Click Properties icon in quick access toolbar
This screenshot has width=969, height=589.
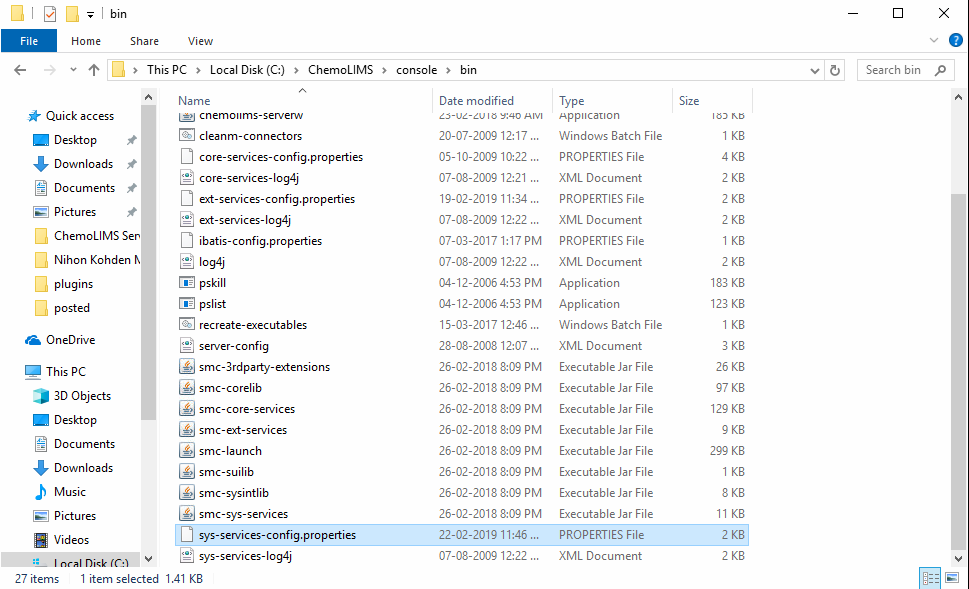(x=50, y=14)
